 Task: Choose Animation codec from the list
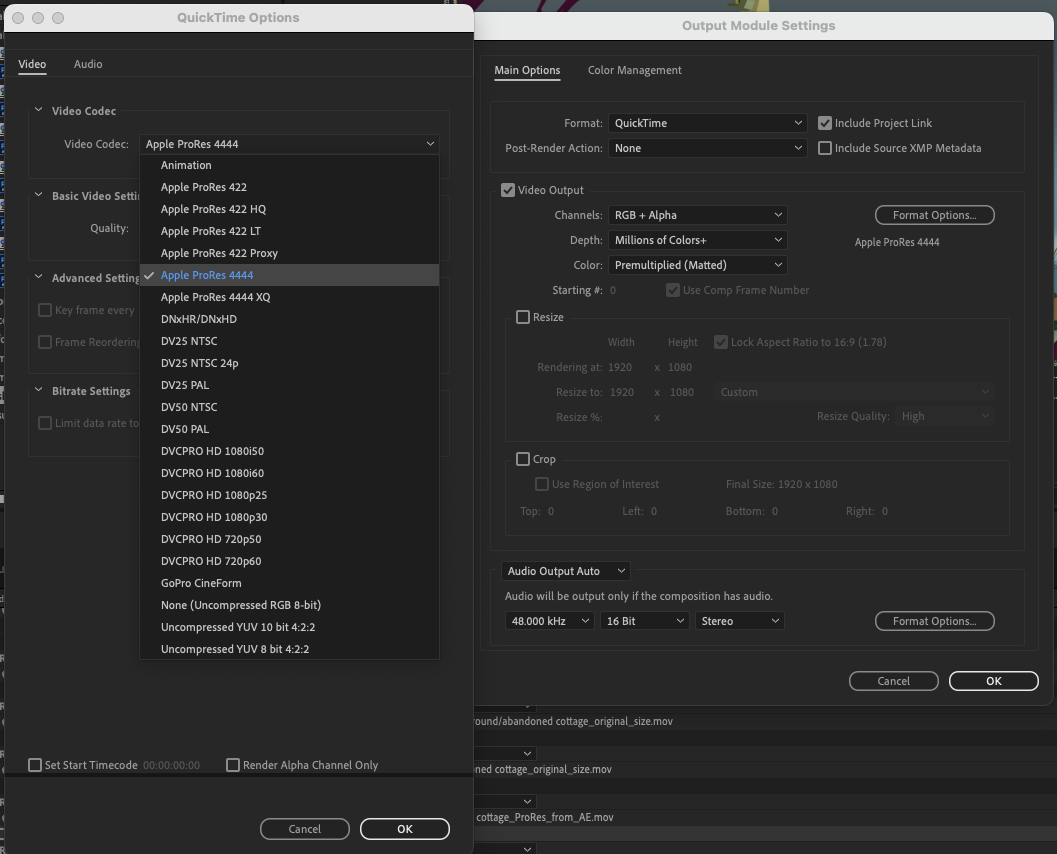[289, 165]
